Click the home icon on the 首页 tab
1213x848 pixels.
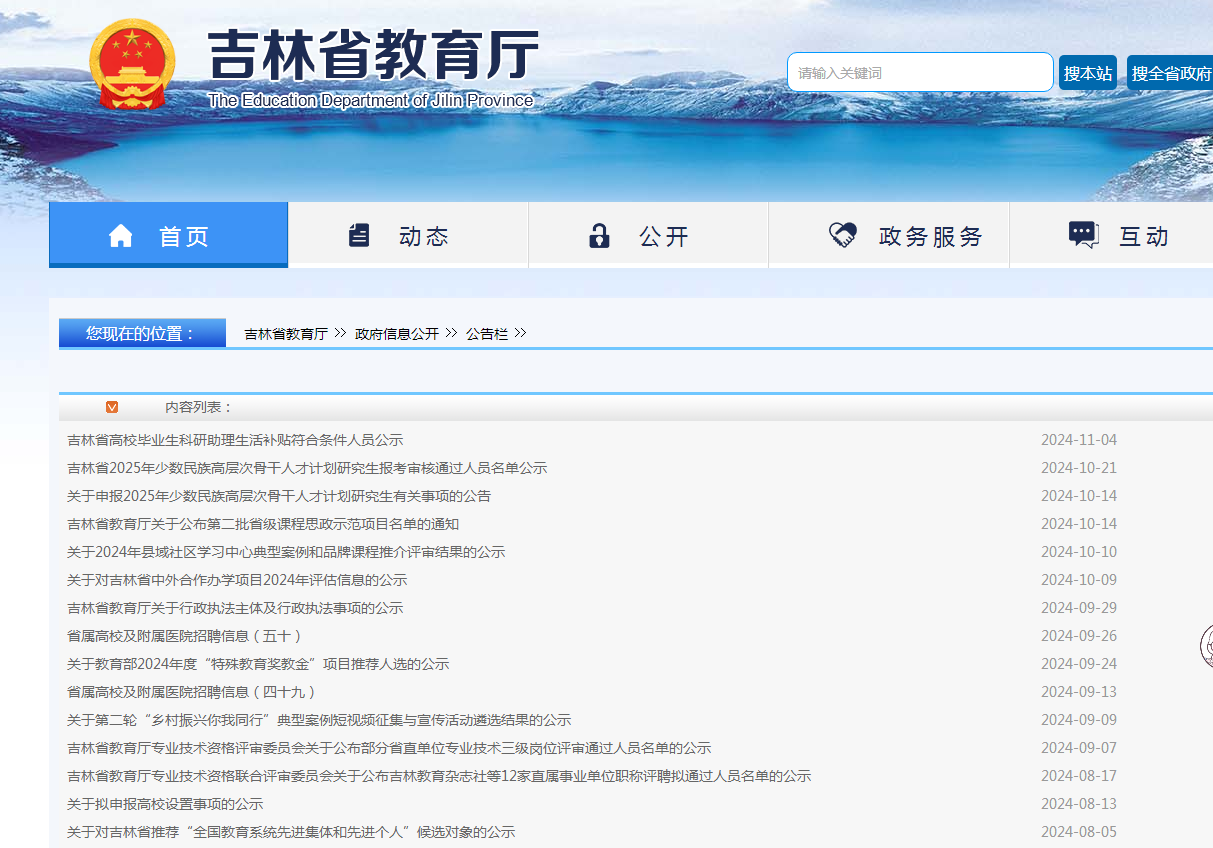tap(121, 234)
